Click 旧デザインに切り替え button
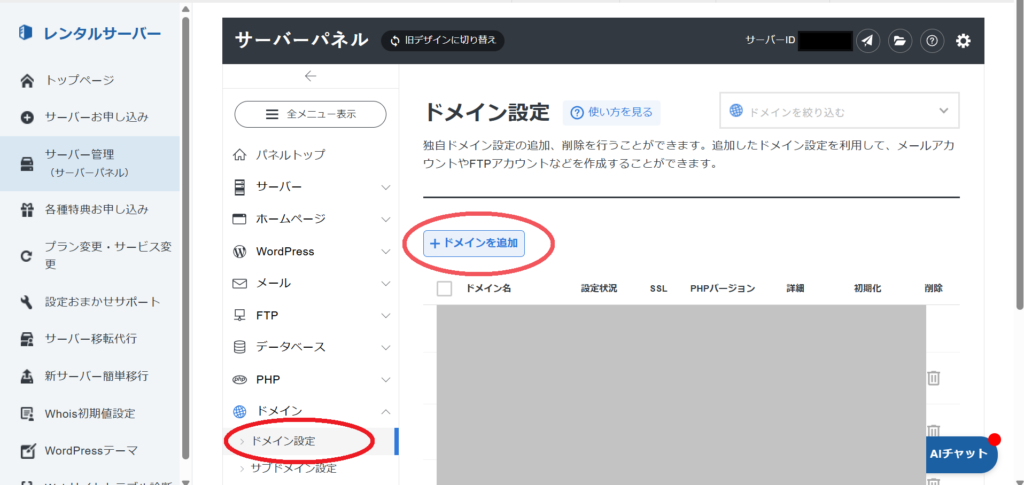1024x485 pixels. 443,40
